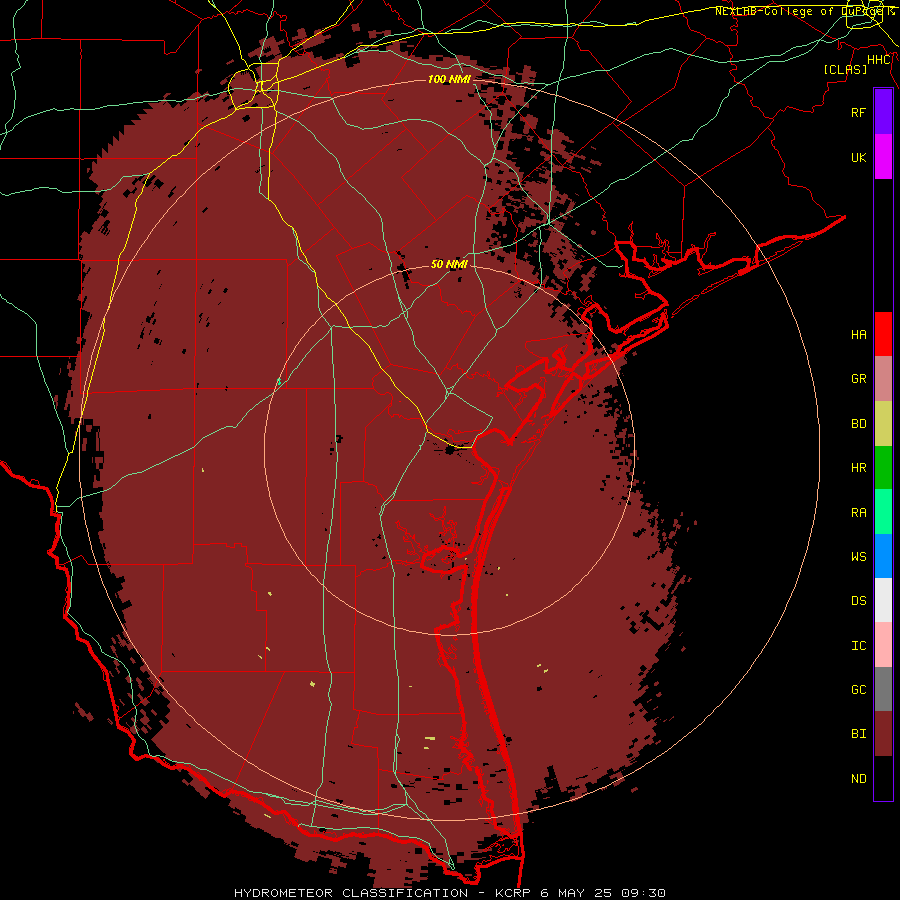This screenshot has width=900, height=900.
Task: Click the GR pink legend swatch
Action: click(883, 379)
